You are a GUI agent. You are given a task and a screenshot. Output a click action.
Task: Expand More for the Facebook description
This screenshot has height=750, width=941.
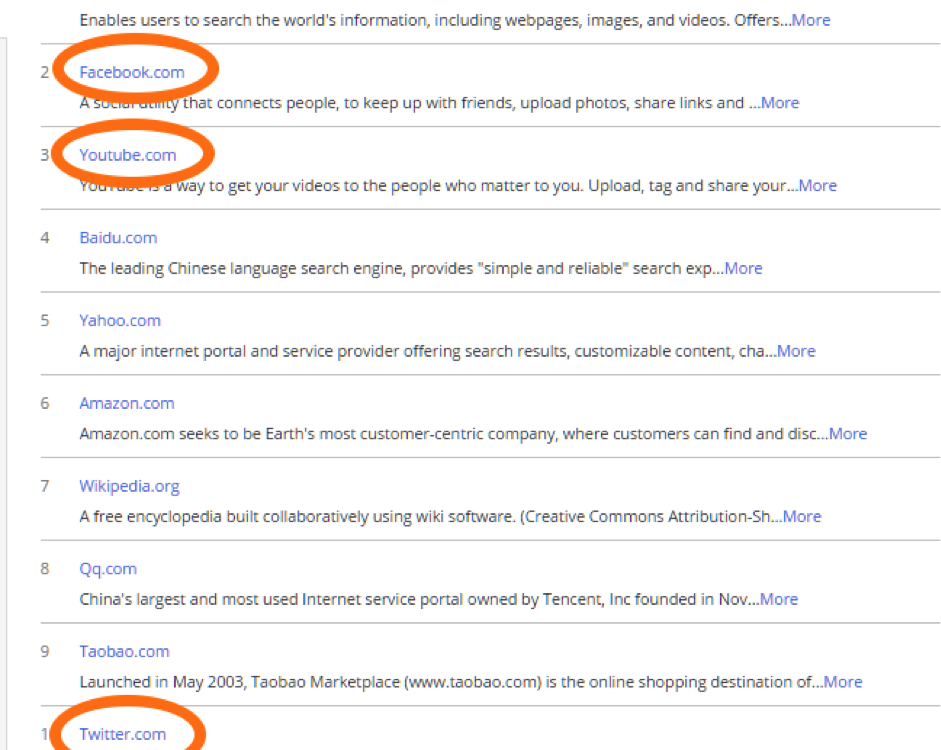(x=780, y=103)
